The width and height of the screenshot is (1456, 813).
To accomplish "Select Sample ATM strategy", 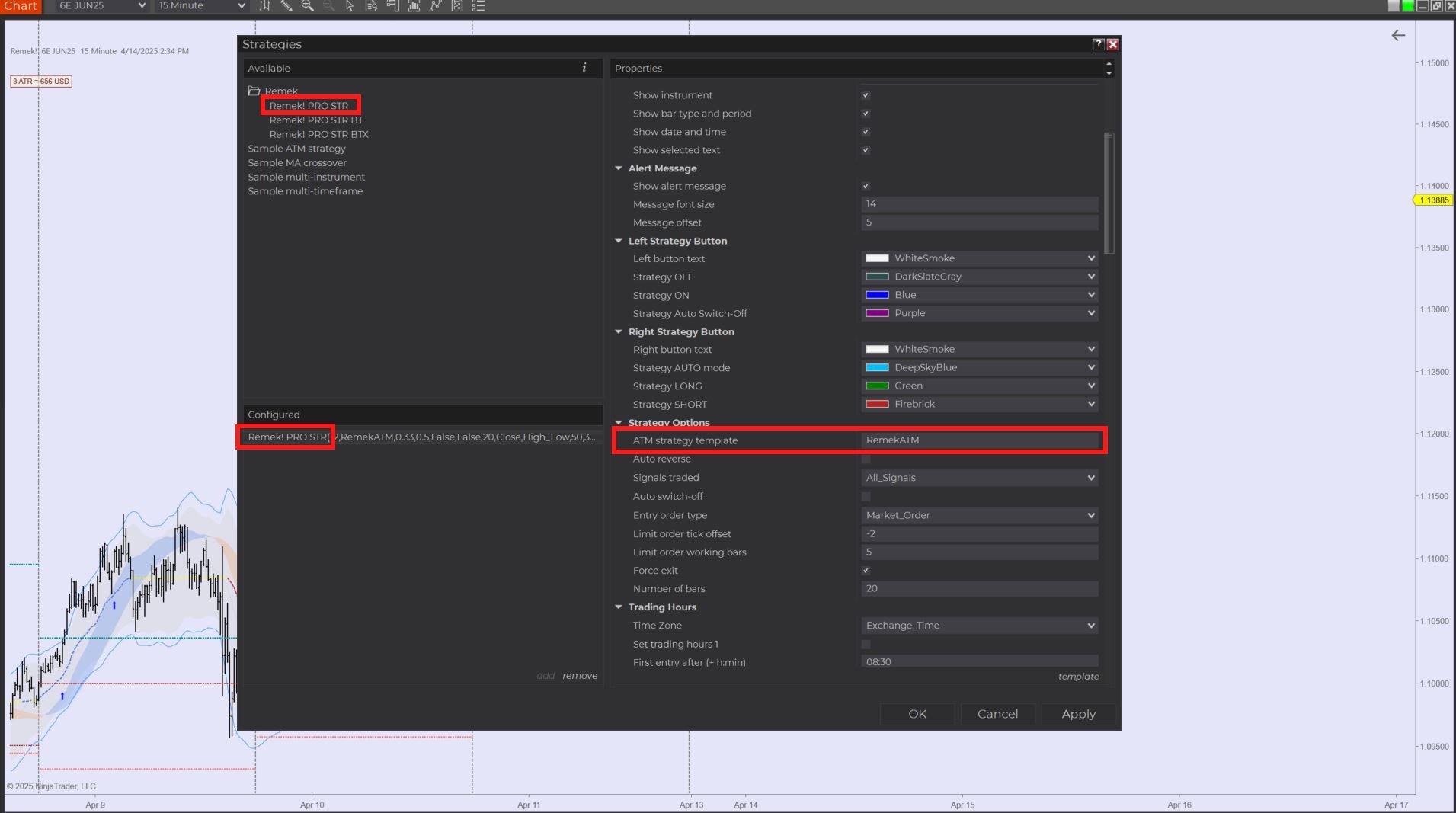I will pyautogui.click(x=296, y=149).
